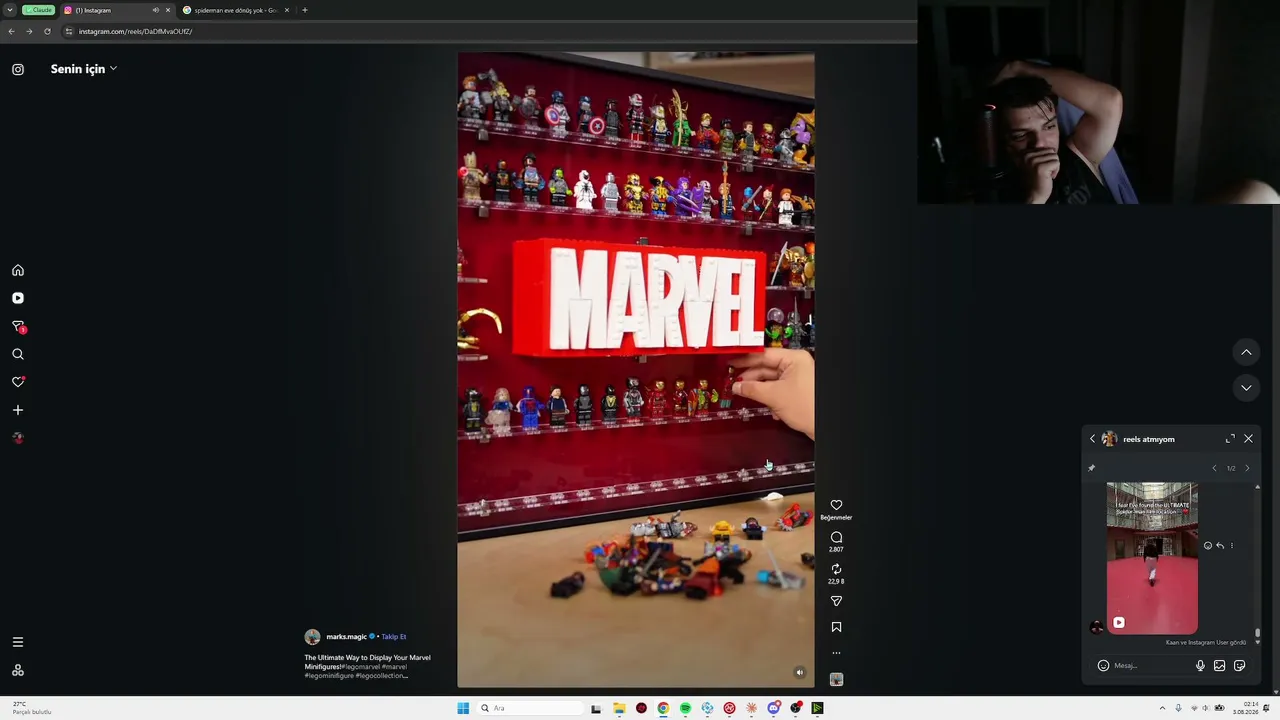Open more options for chat message
The height and width of the screenshot is (720, 1280).
[x=1231, y=546]
